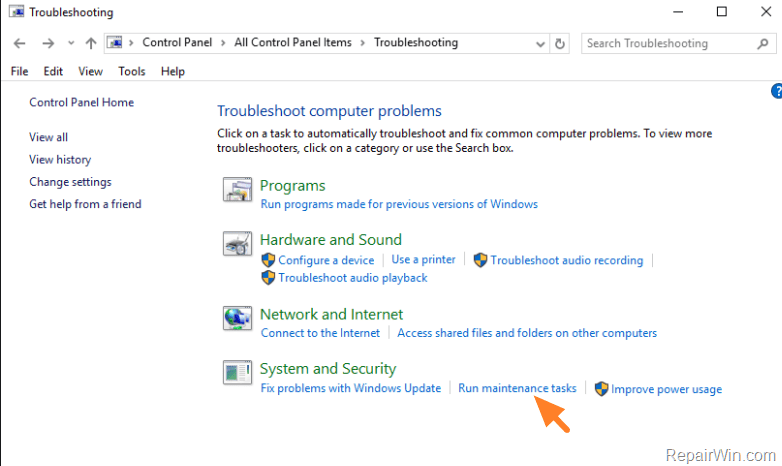Open Configure a device troubleshooter
The width and height of the screenshot is (782, 466).
click(326, 260)
